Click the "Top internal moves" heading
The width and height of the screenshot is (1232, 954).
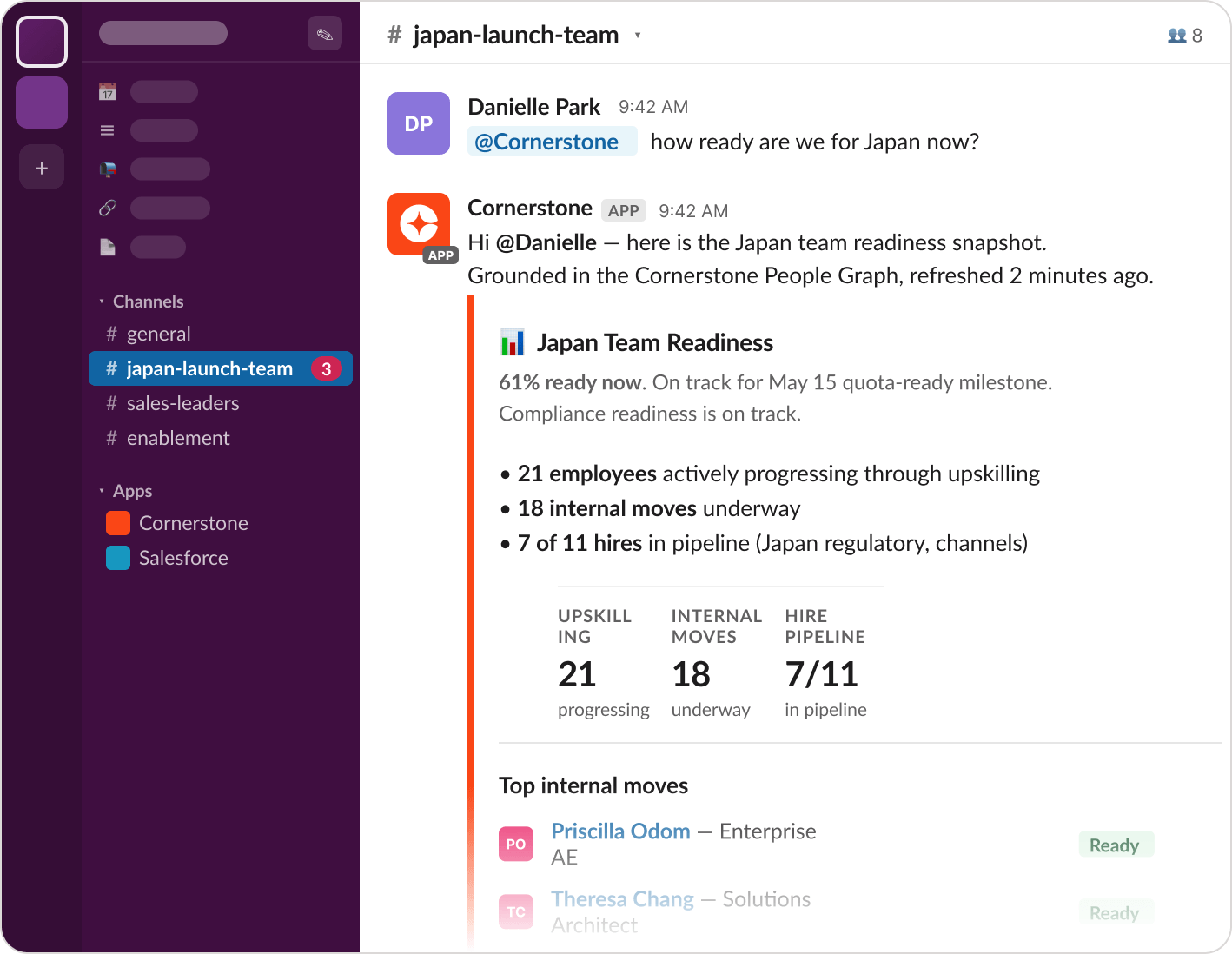[593, 785]
